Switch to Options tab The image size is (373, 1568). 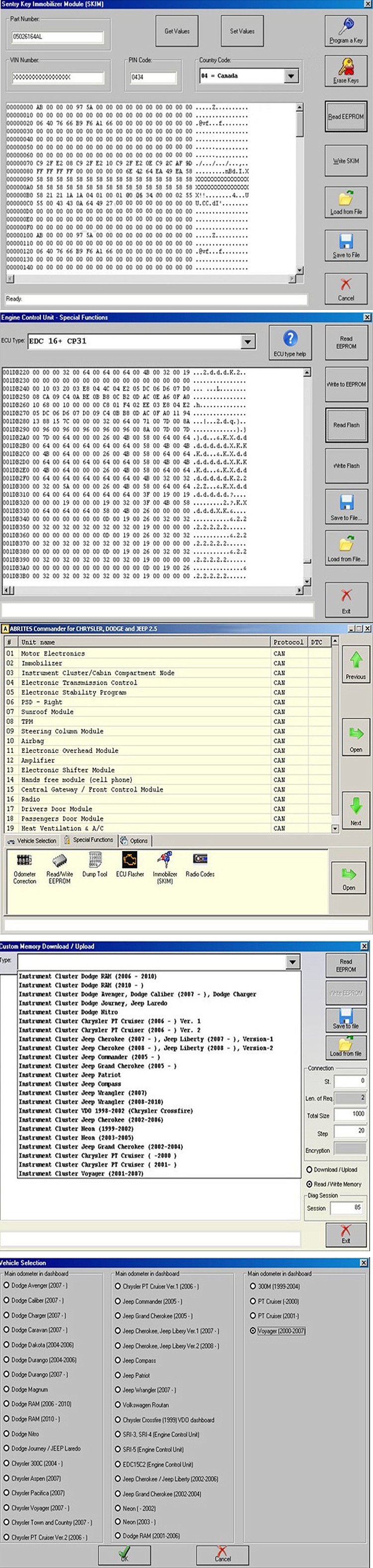click(134, 840)
